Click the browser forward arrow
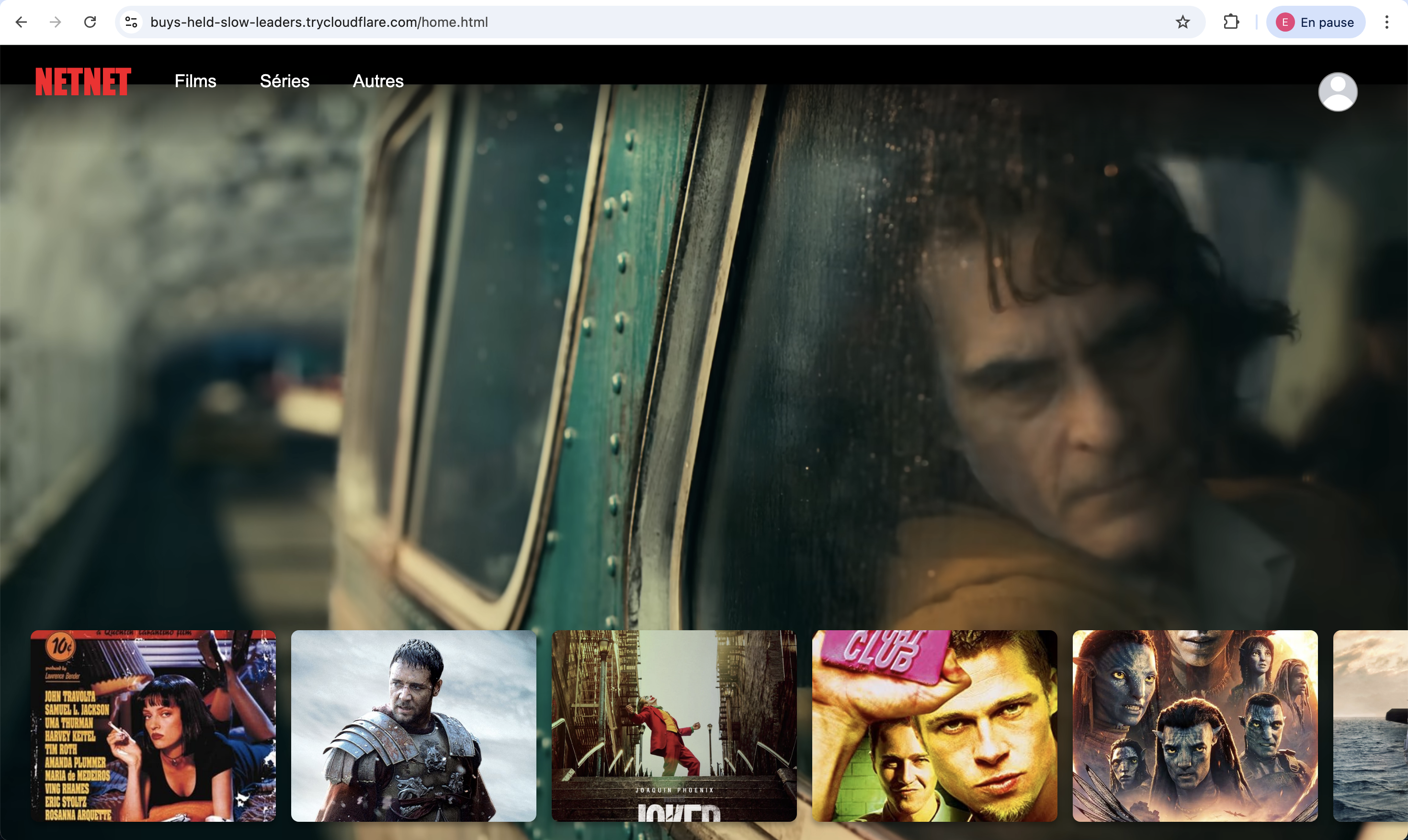 56,22
